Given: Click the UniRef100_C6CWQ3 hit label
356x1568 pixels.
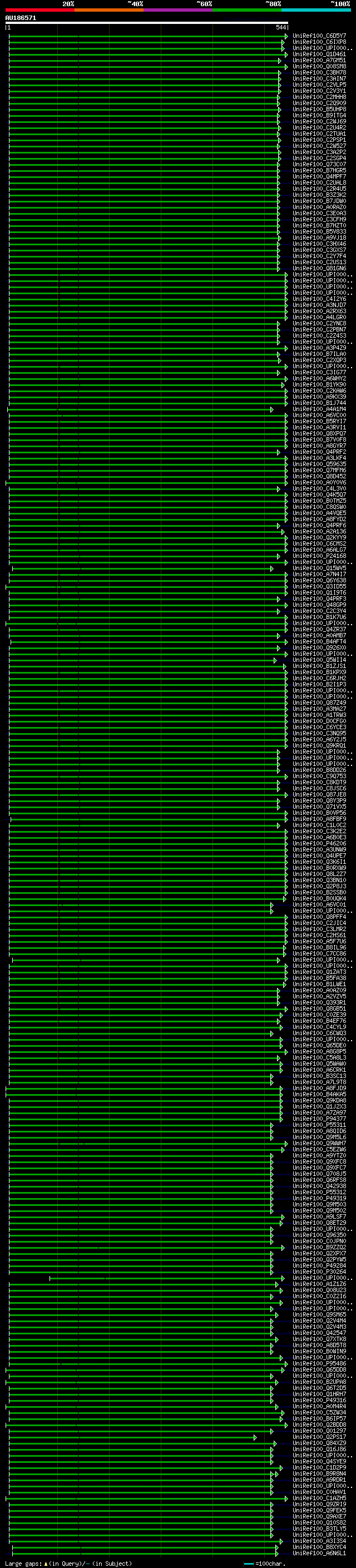Looking at the screenshot, I should click(x=319, y=1033).
